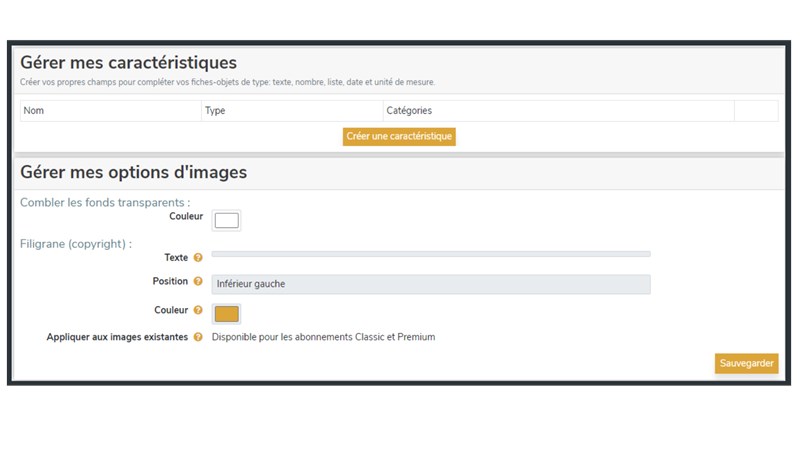This screenshot has width=800, height=450.
Task: Open the help tooltip beside Position
Action: (x=198, y=281)
